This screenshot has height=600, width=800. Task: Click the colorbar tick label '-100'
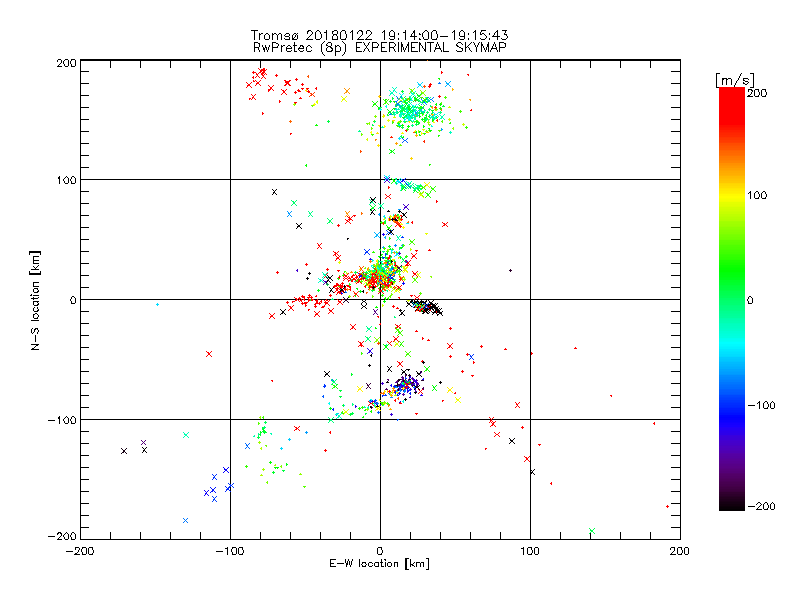[761, 405]
